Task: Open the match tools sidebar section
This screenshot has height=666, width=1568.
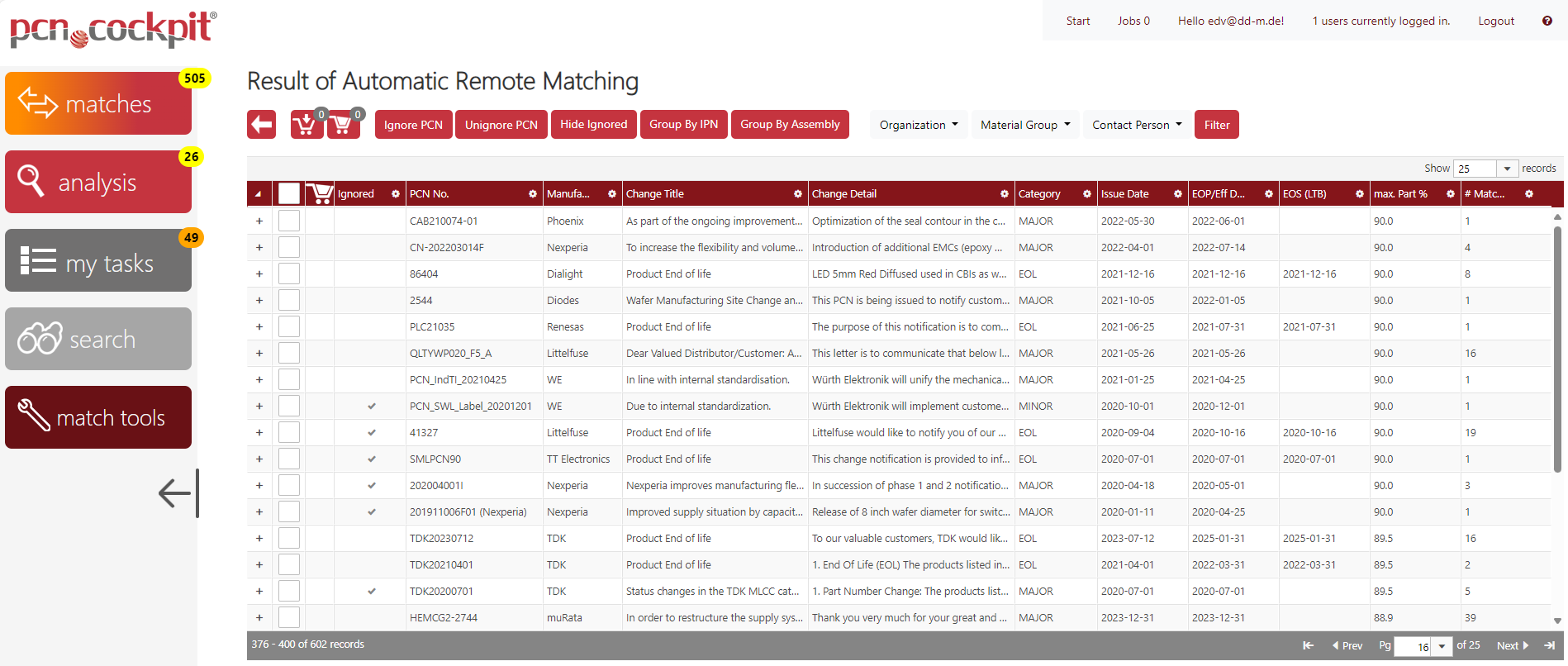Action: (98, 417)
